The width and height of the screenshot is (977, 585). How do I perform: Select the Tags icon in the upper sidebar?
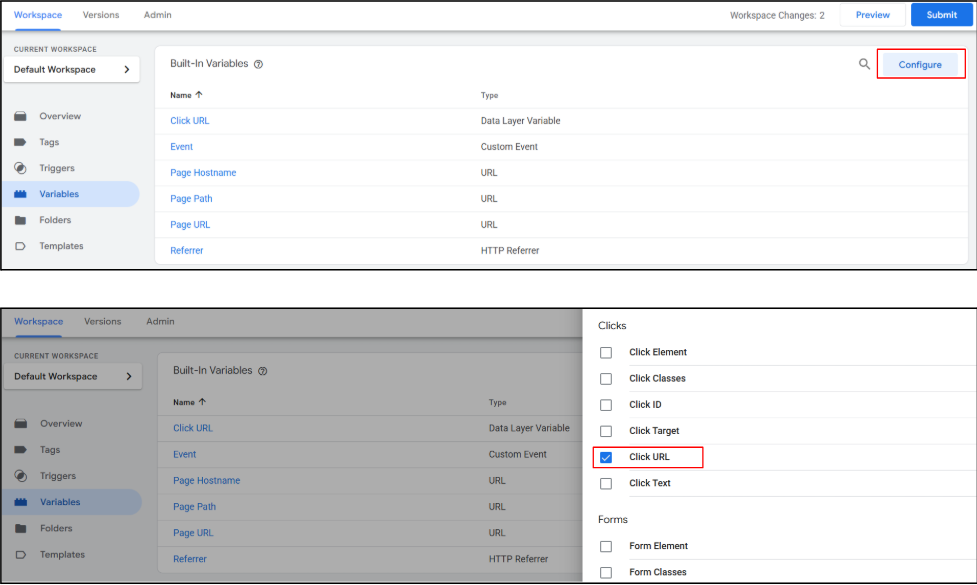click(20, 142)
